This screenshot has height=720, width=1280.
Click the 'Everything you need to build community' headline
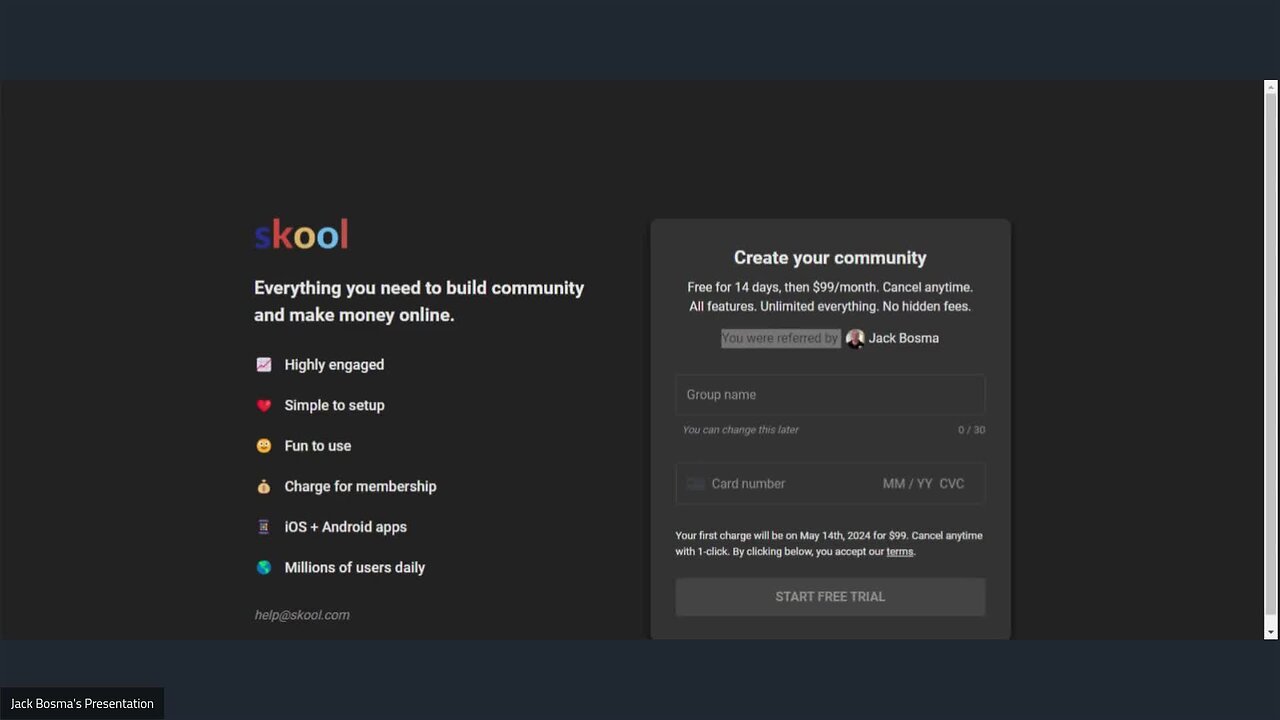pyautogui.click(x=419, y=301)
